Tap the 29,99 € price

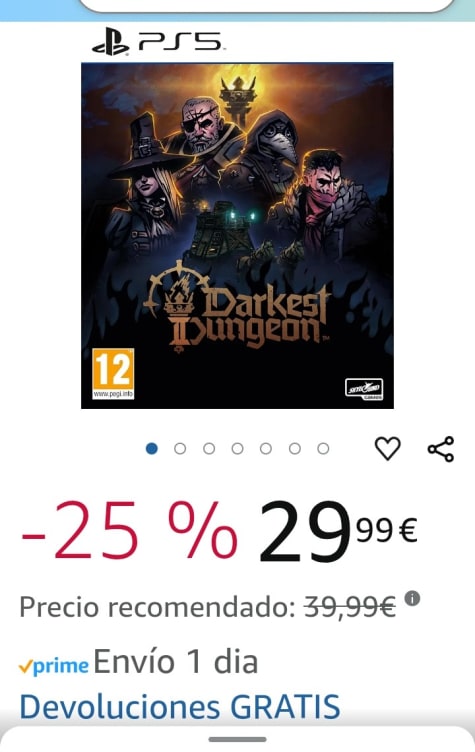click(x=338, y=531)
